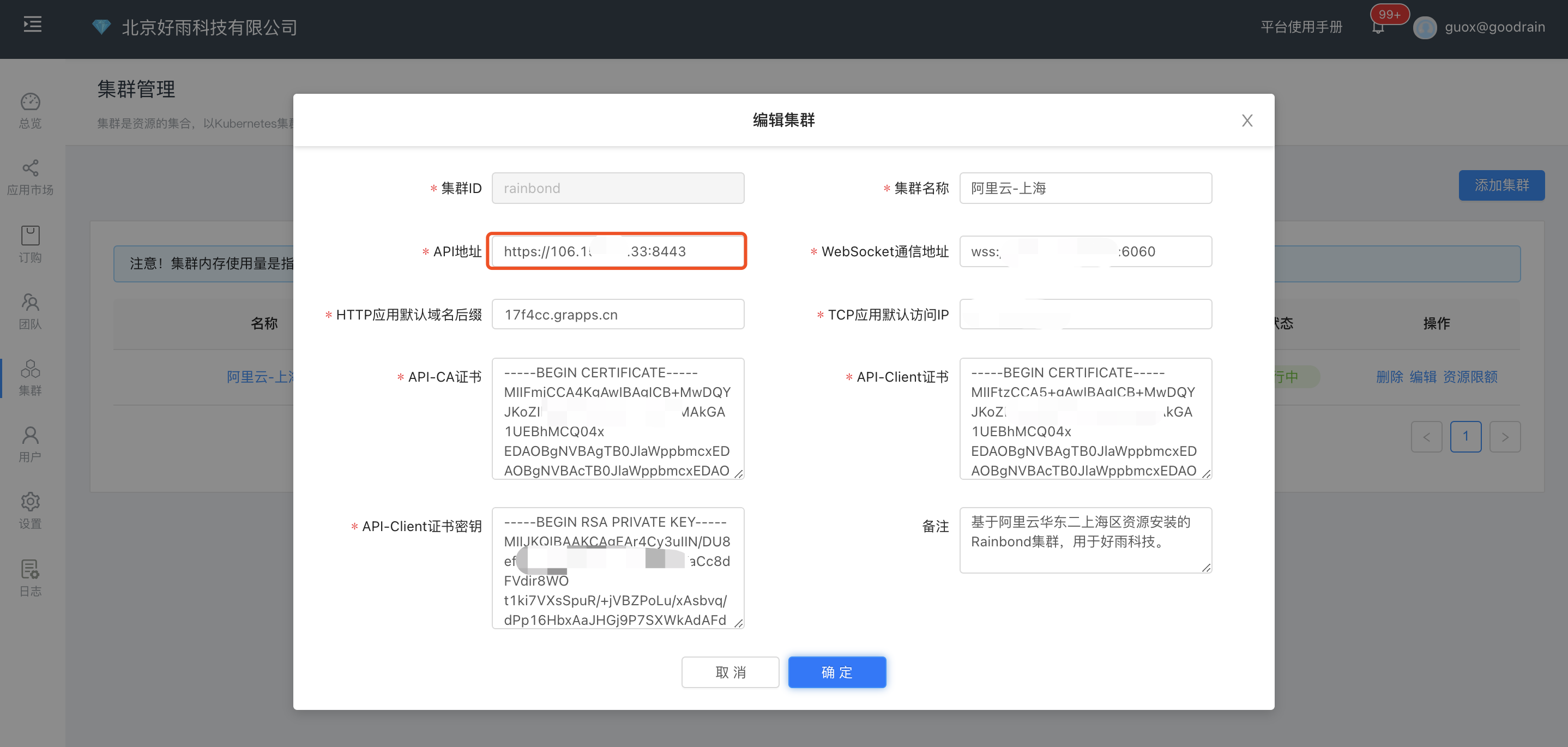Image resolution: width=1568 pixels, height=747 pixels.
Task: Cancel editing with the 取消 button
Action: (x=730, y=672)
